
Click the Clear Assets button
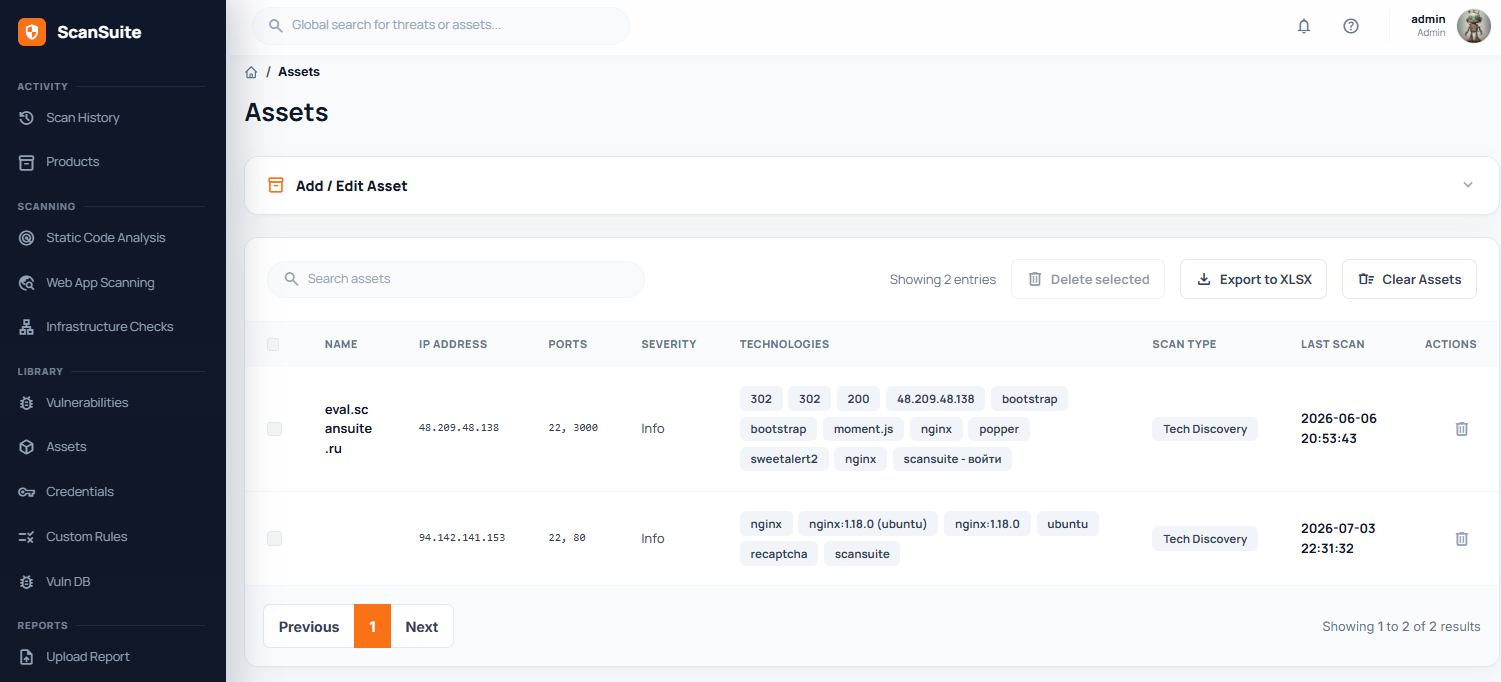1409,279
